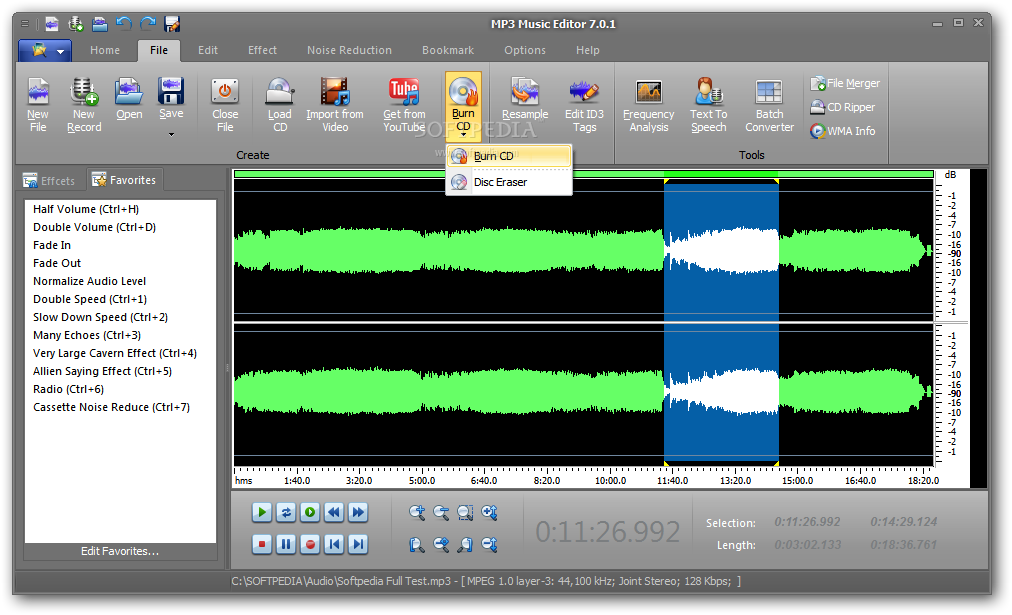Select Fade In favorite
Image resolution: width=1012 pixels, height=615 pixels.
tap(52, 245)
